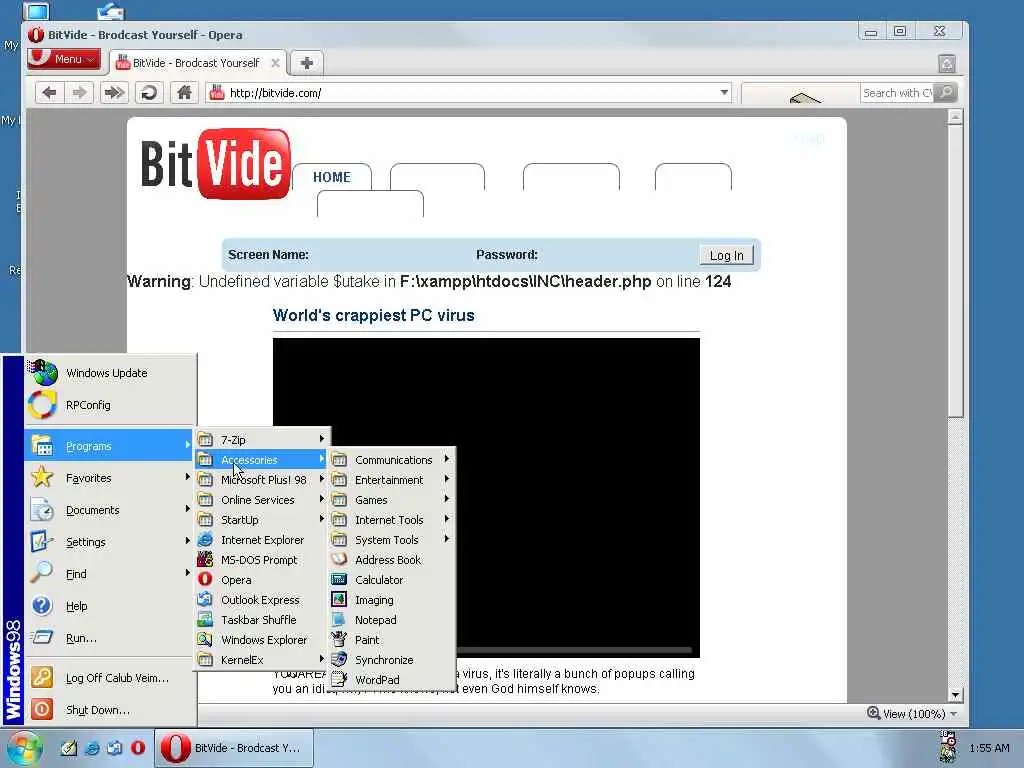The width and height of the screenshot is (1024, 768).
Task: Expand the Settings submenu
Action: [x=110, y=542]
